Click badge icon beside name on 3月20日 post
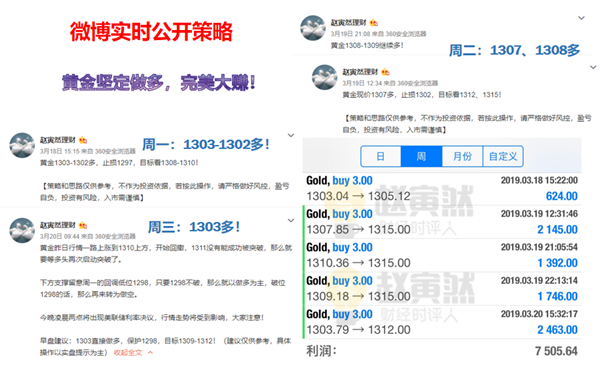This screenshot has width=600, height=370. point(83,225)
